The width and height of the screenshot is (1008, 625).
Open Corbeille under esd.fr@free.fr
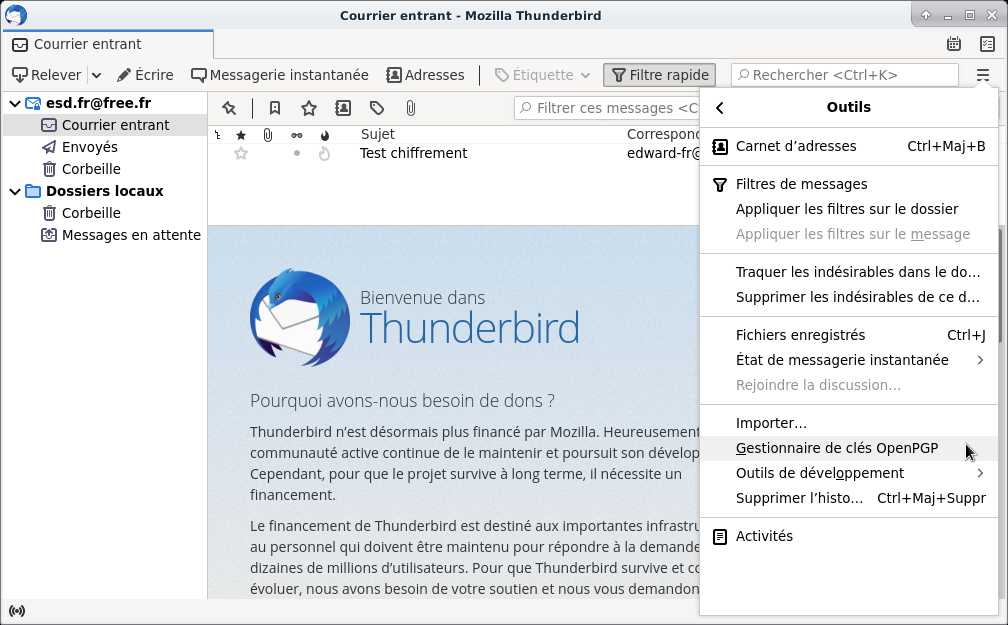coord(91,169)
